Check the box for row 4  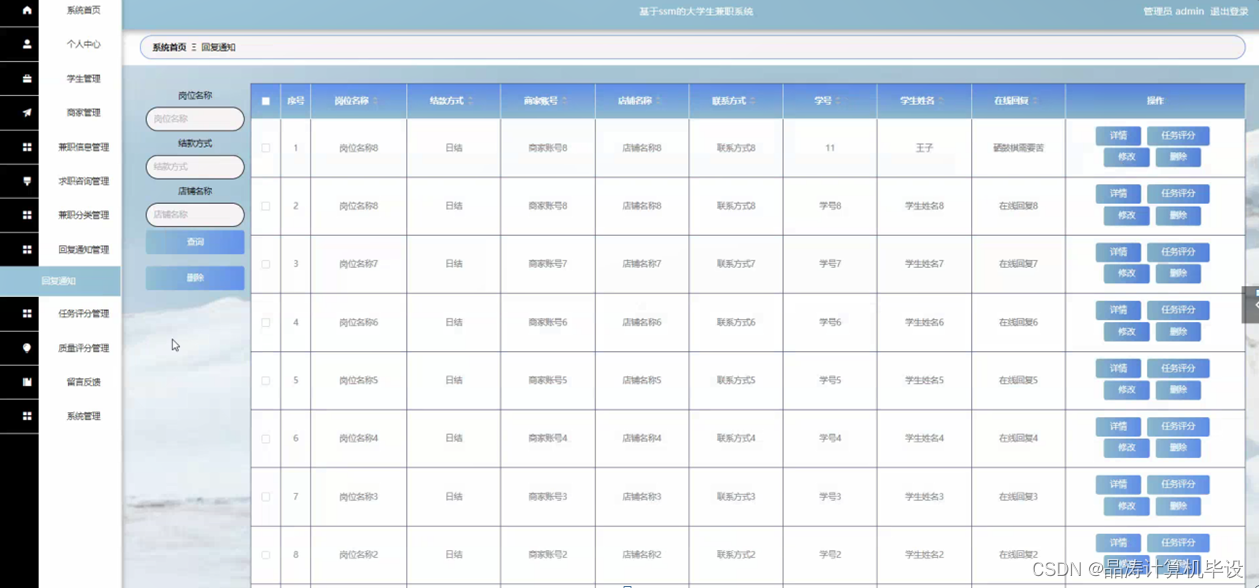point(266,322)
